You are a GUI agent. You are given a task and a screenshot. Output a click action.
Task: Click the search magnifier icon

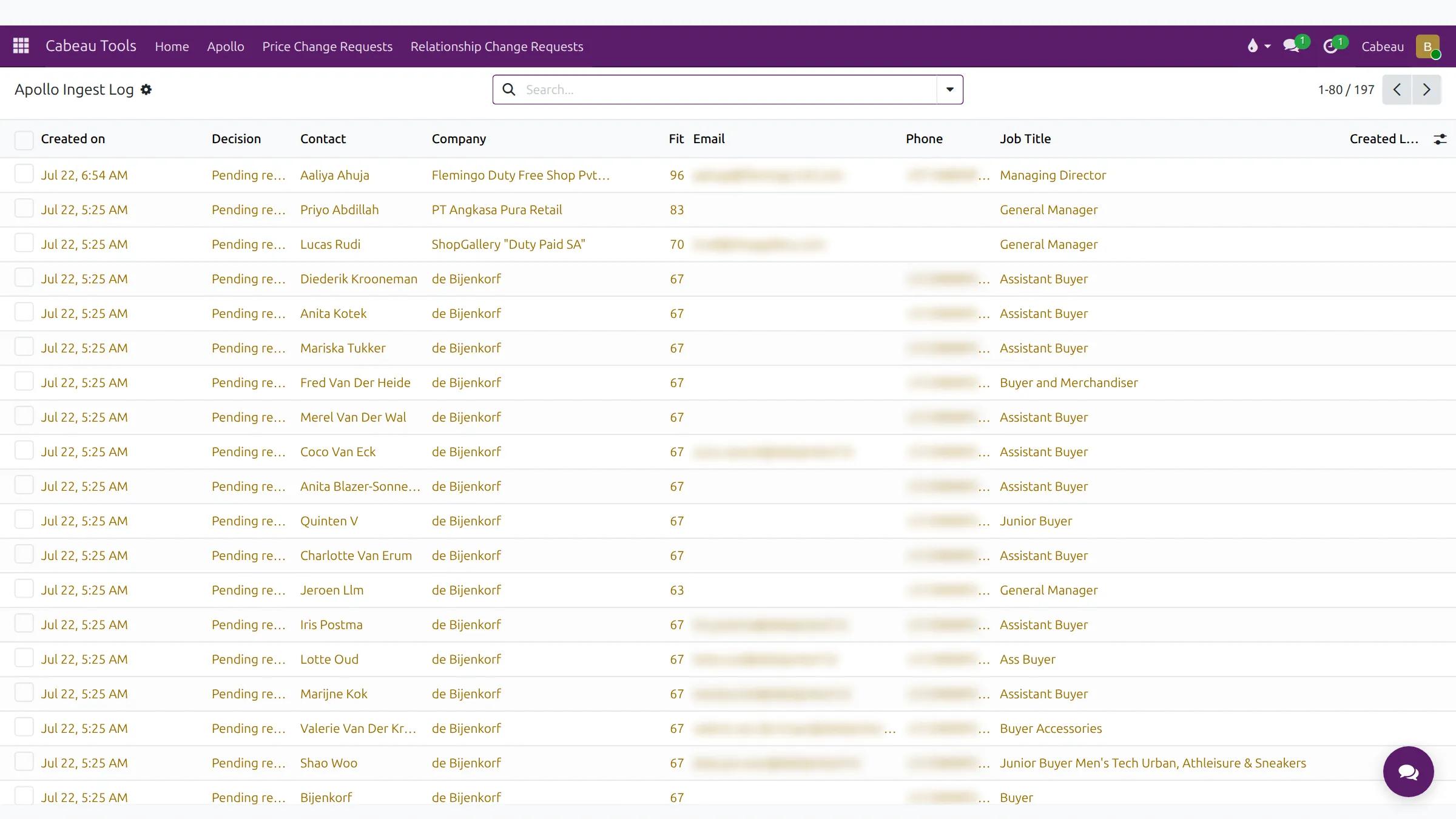509,90
